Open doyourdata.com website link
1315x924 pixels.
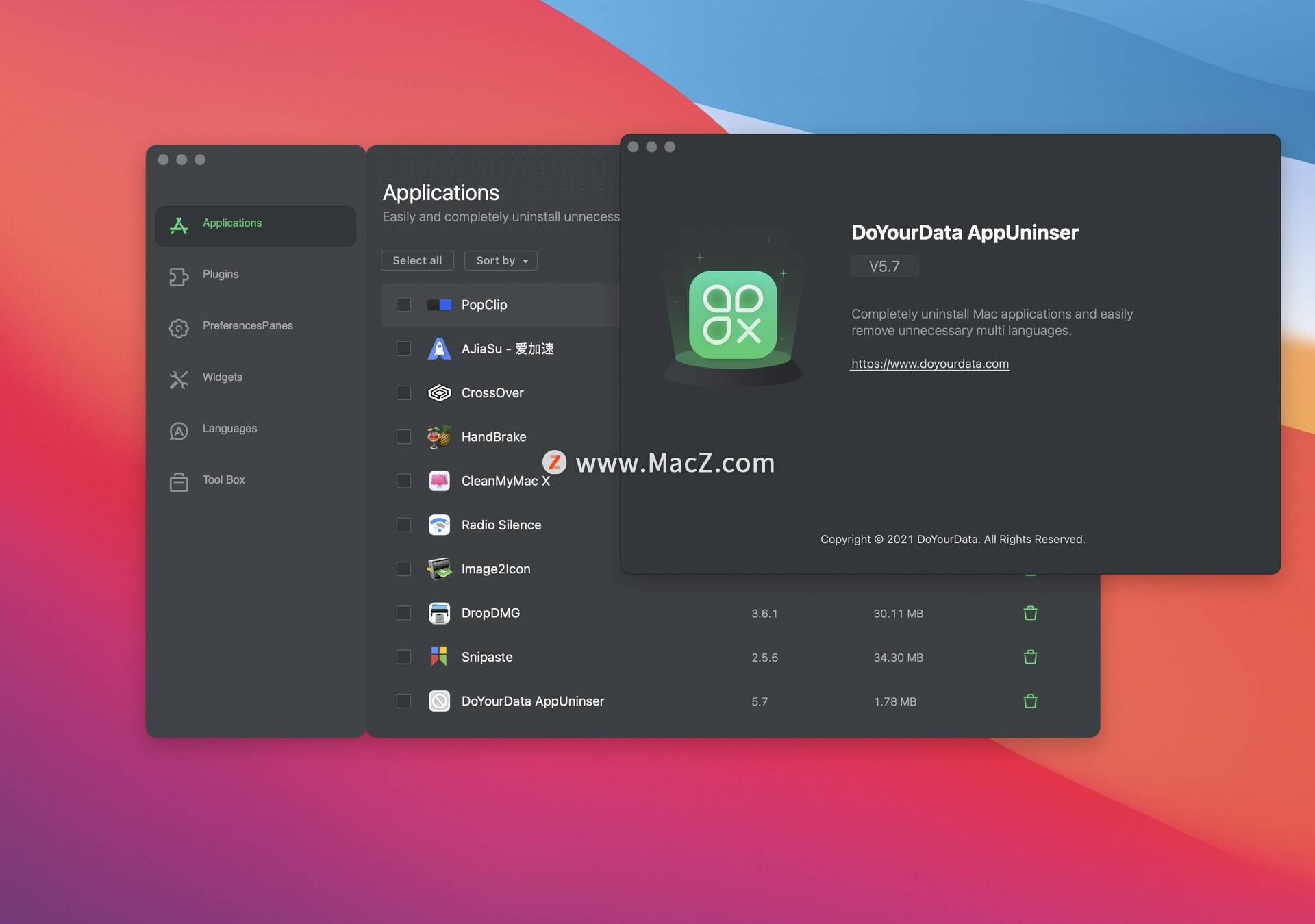[x=929, y=363]
